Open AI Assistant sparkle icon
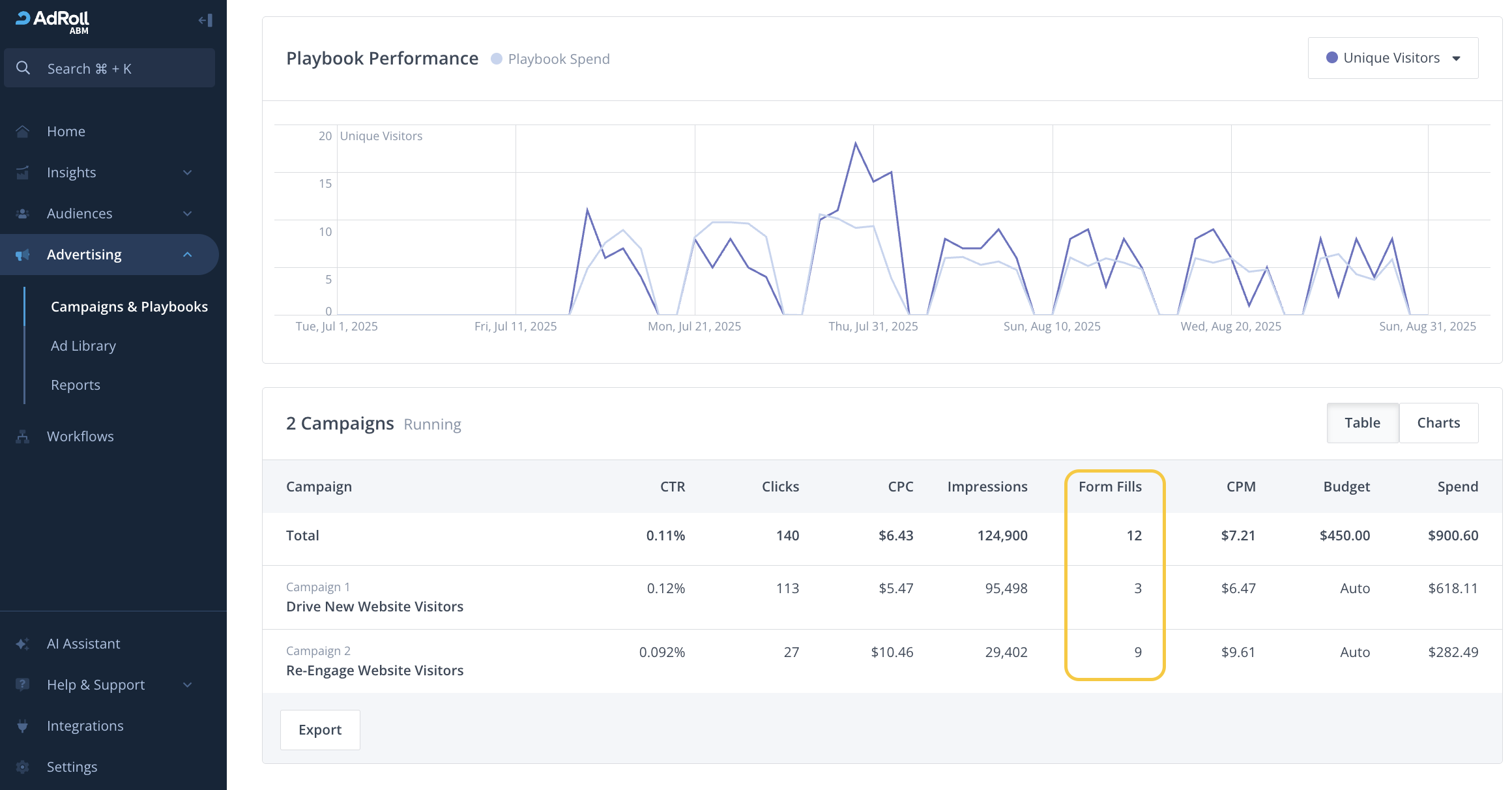Screen dimensions: 1512x790 click(x=23, y=644)
